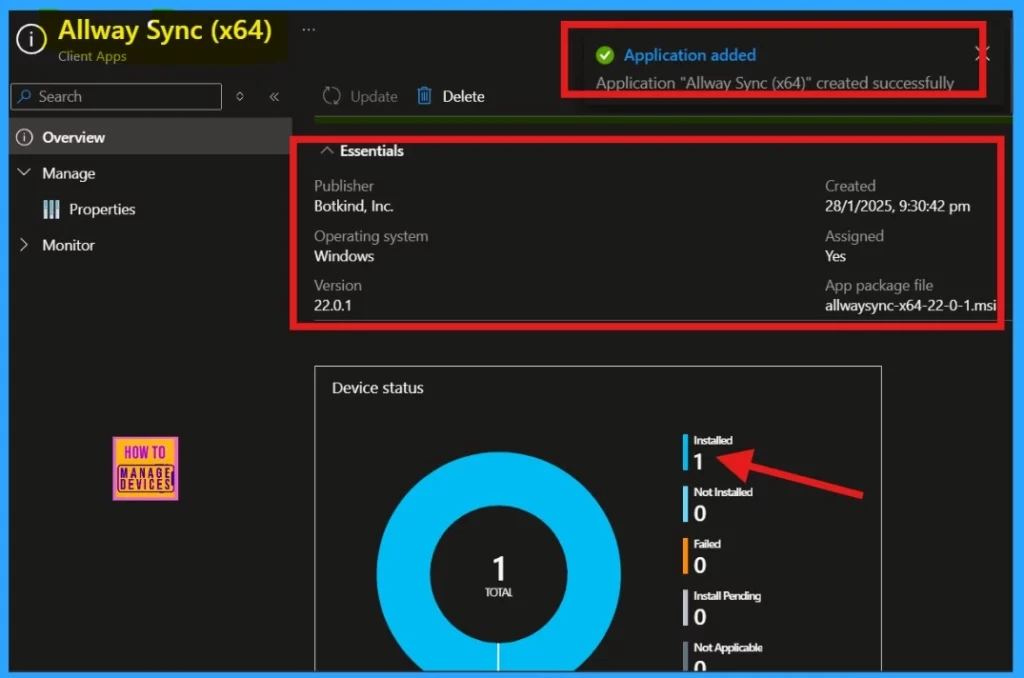This screenshot has width=1024, height=678.
Task: Click the 1 TOTAL chart center
Action: pos(499,576)
